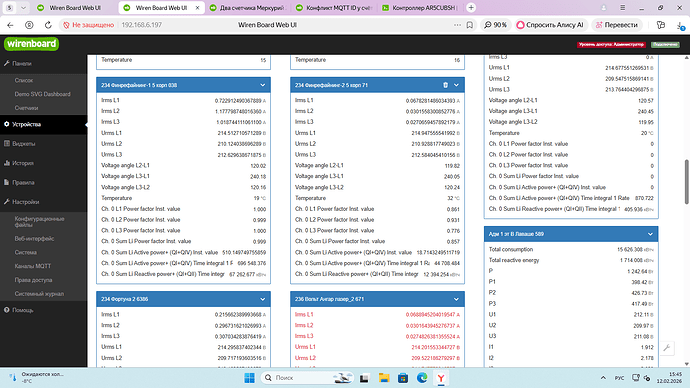Open File Explorer from taskbar
The width and height of the screenshot is (690, 388).
[384, 378]
